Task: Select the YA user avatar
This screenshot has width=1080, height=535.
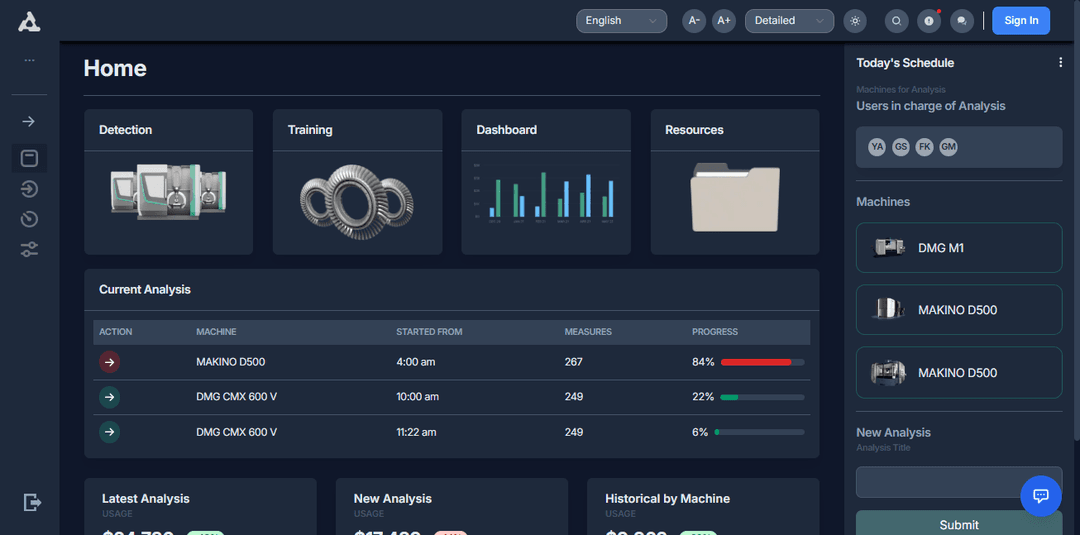Action: click(x=877, y=147)
